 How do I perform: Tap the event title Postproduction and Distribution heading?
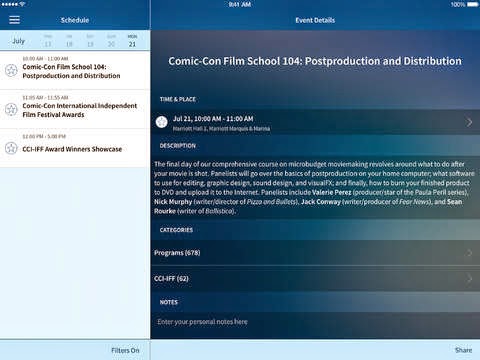(315, 61)
